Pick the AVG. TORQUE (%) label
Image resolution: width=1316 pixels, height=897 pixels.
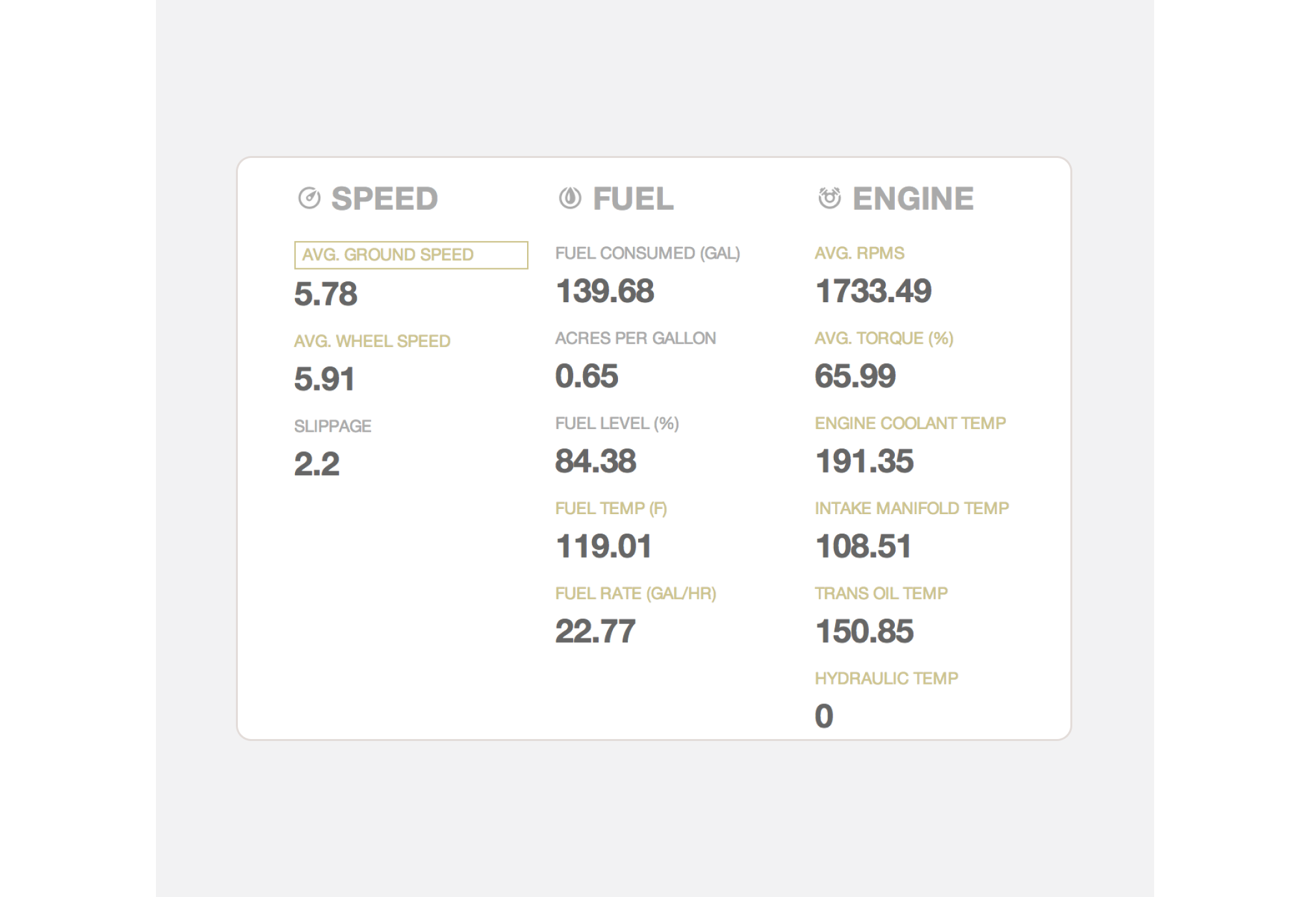884,339
